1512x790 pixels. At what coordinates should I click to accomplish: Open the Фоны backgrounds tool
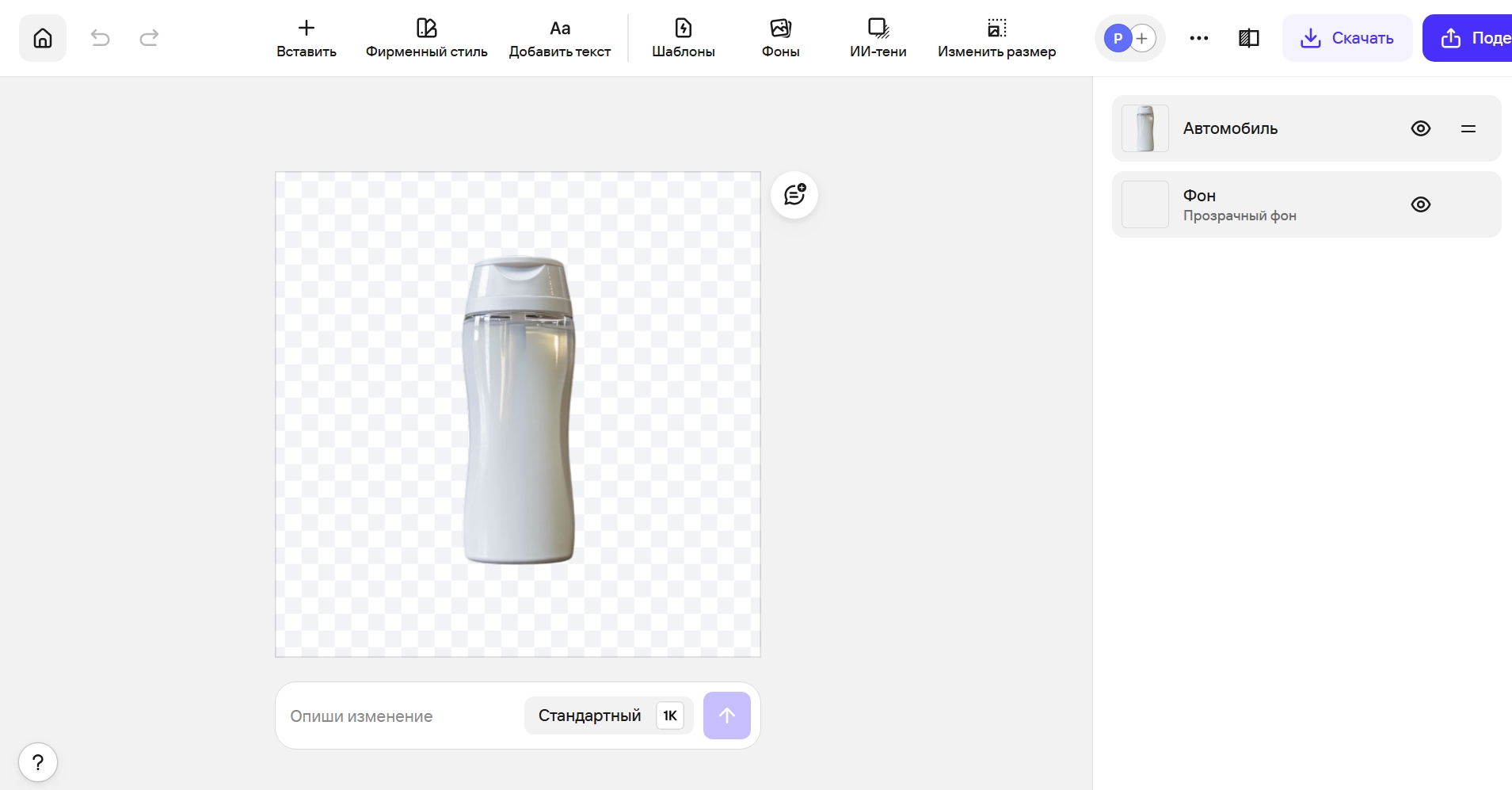[781, 38]
